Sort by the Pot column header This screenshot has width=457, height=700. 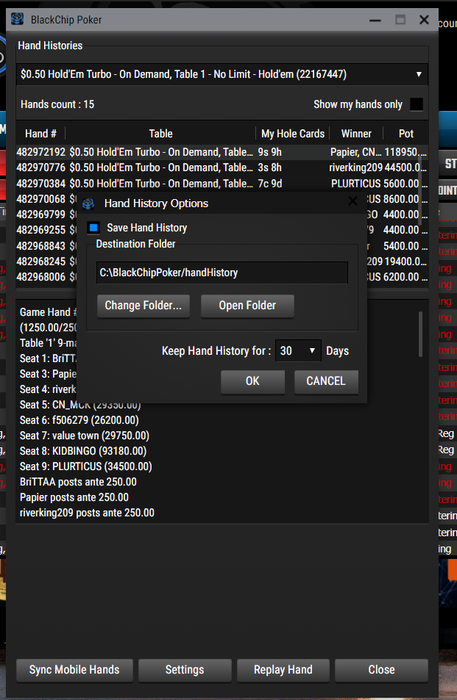pos(406,133)
